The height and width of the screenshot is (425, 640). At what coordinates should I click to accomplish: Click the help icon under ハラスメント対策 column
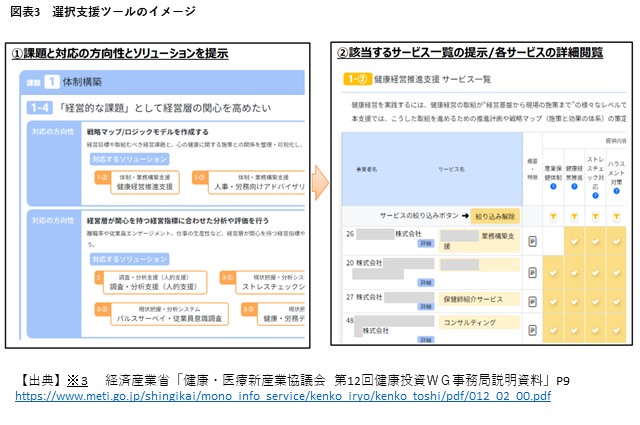pos(616,191)
